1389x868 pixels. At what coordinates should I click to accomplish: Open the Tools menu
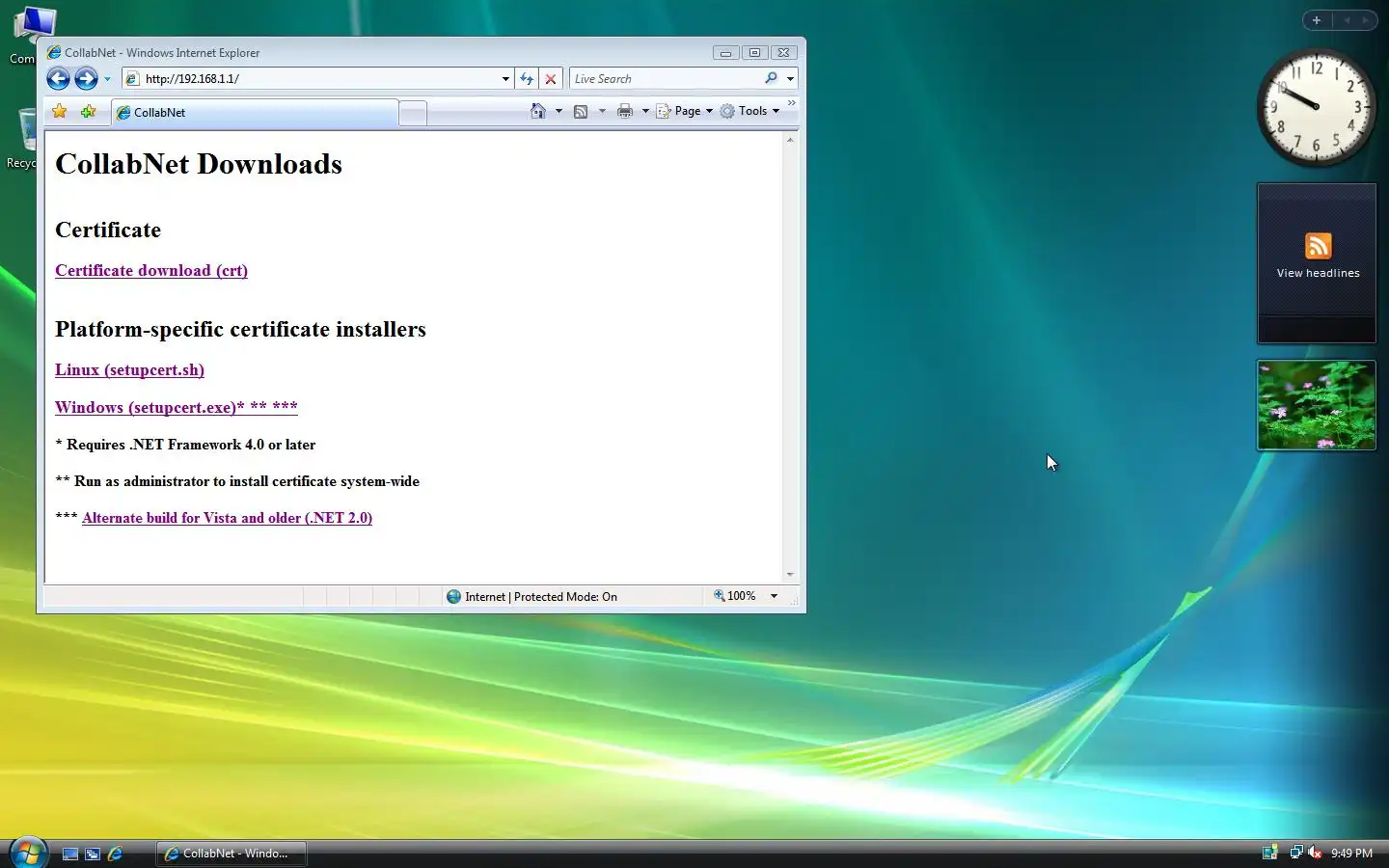point(749,111)
